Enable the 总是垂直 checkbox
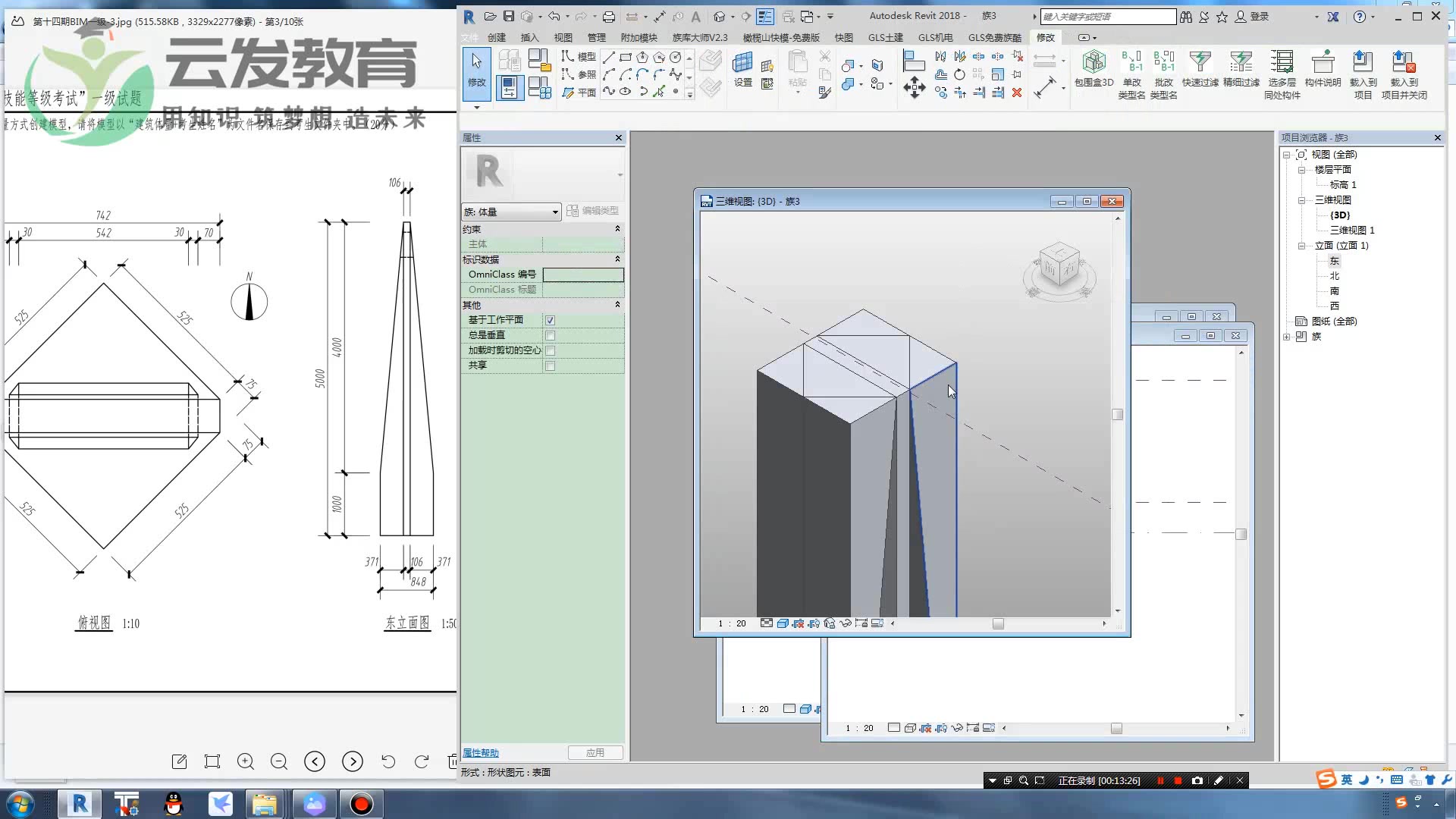 coord(551,335)
